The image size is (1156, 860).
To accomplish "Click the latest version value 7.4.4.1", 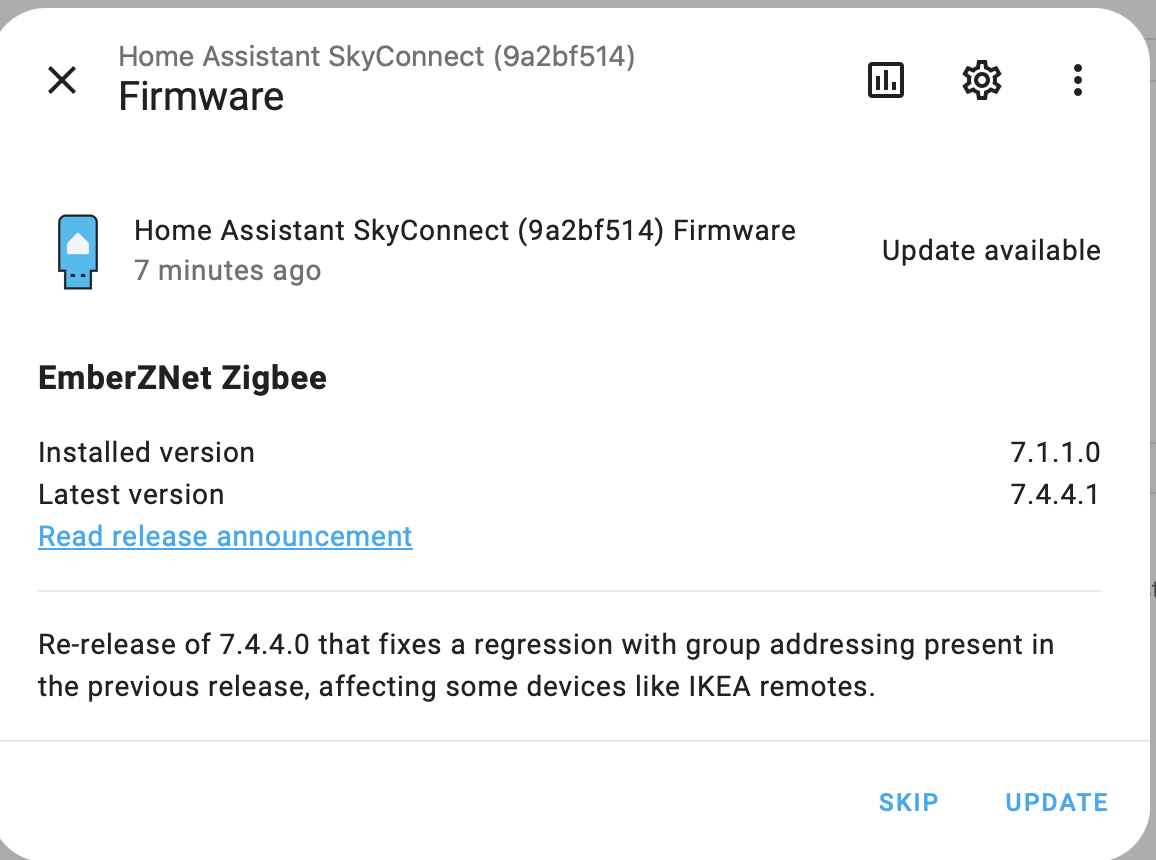I will tap(1055, 494).
